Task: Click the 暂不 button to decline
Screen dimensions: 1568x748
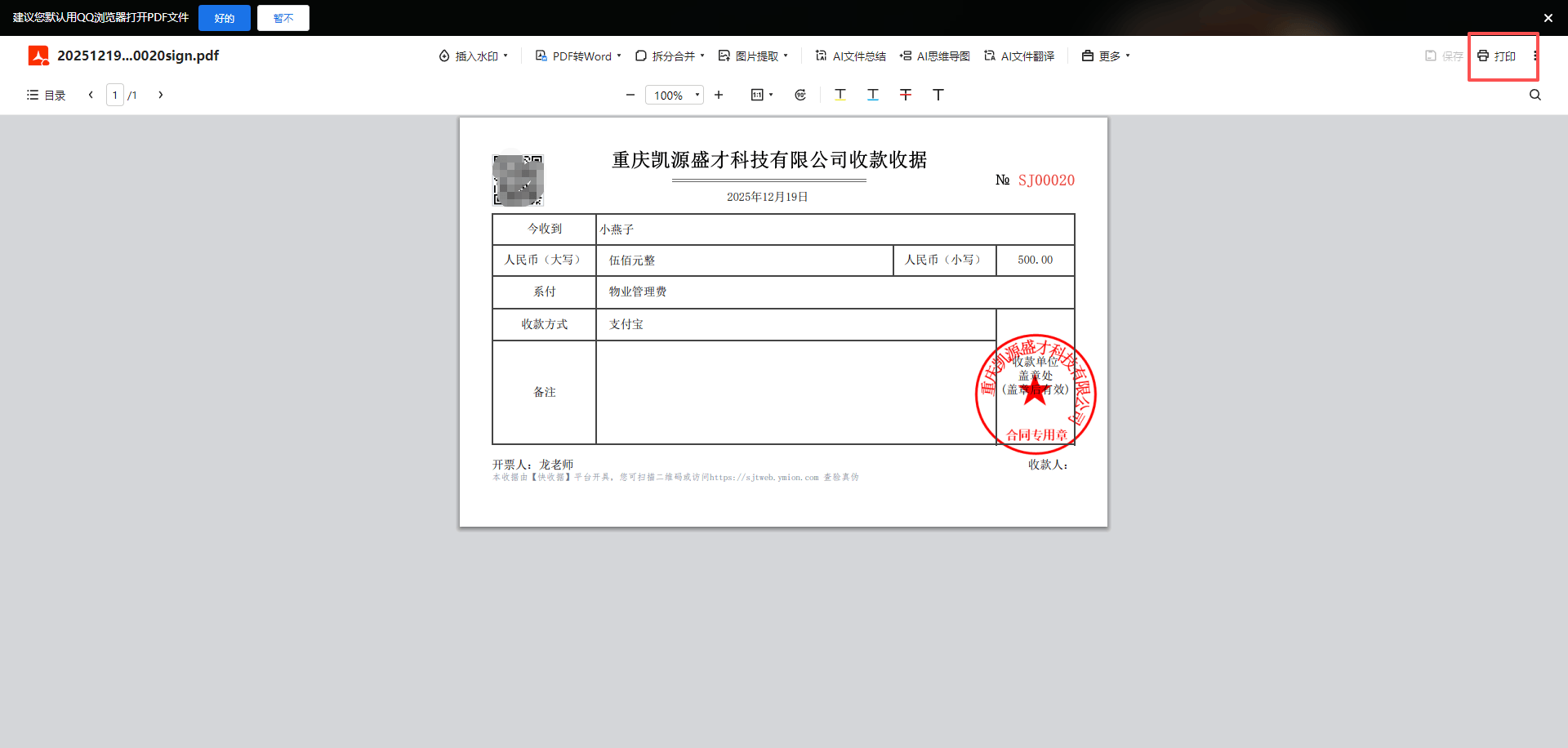Action: pos(283,18)
